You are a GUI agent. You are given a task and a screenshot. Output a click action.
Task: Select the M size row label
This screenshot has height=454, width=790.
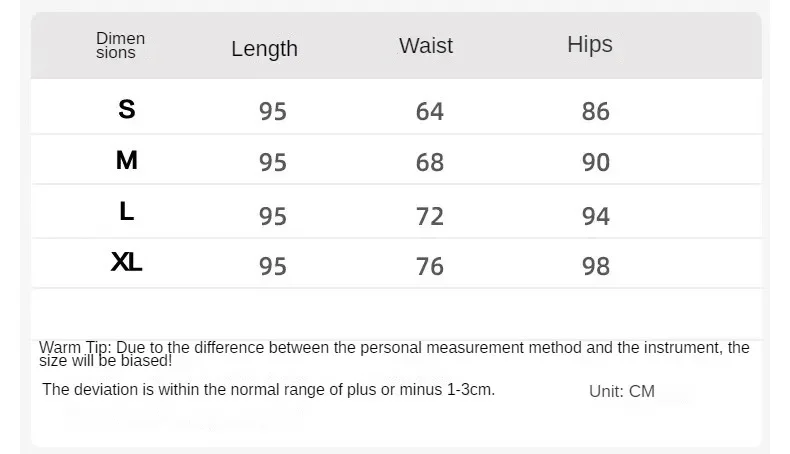coord(126,160)
